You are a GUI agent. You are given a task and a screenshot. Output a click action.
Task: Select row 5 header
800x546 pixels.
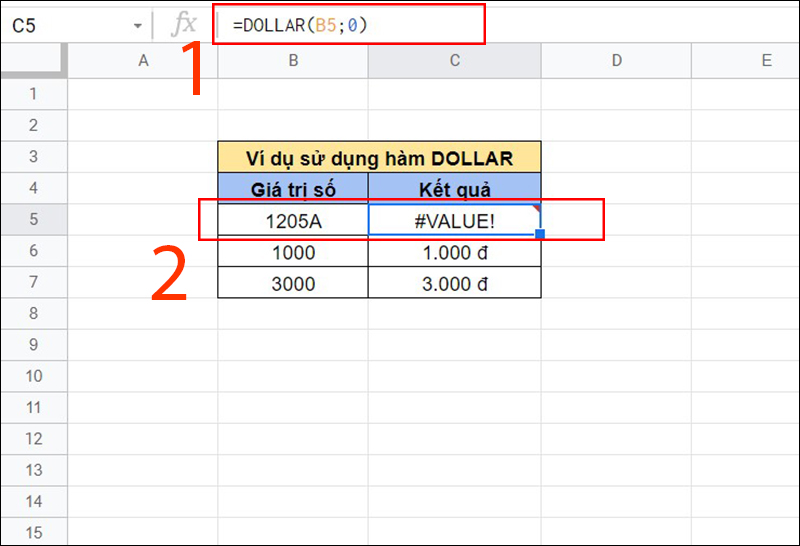34,219
